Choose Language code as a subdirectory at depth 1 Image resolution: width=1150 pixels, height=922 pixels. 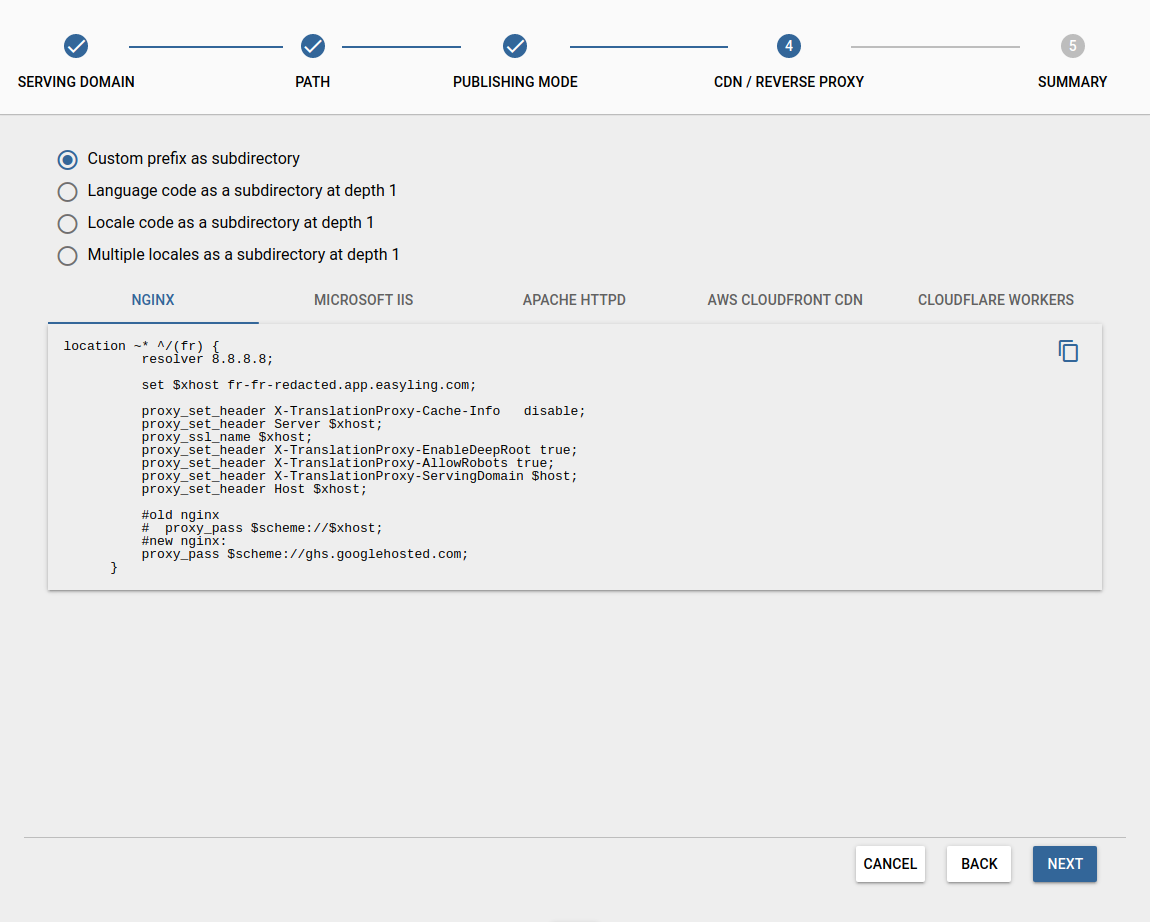pos(67,191)
